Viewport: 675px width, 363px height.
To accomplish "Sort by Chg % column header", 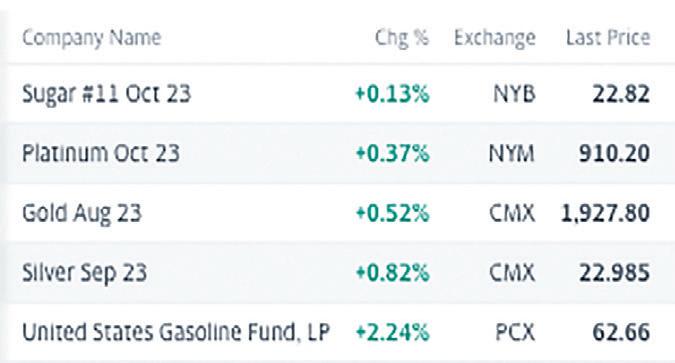I will [x=402, y=38].
